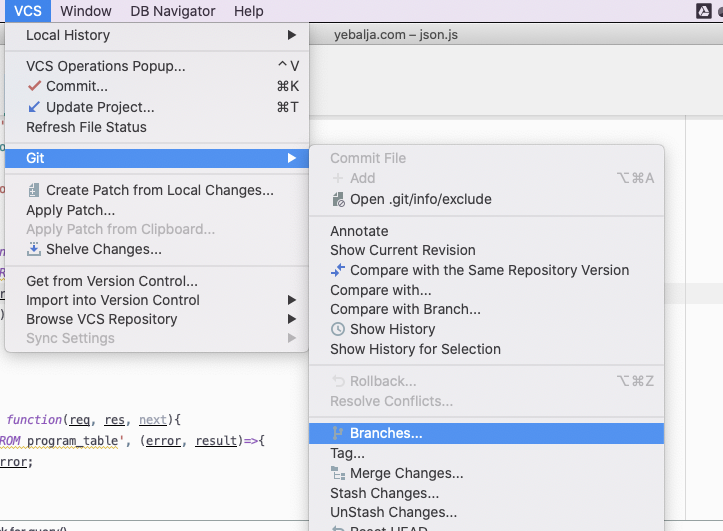Click the 'next' parameter in the code

click(153, 419)
